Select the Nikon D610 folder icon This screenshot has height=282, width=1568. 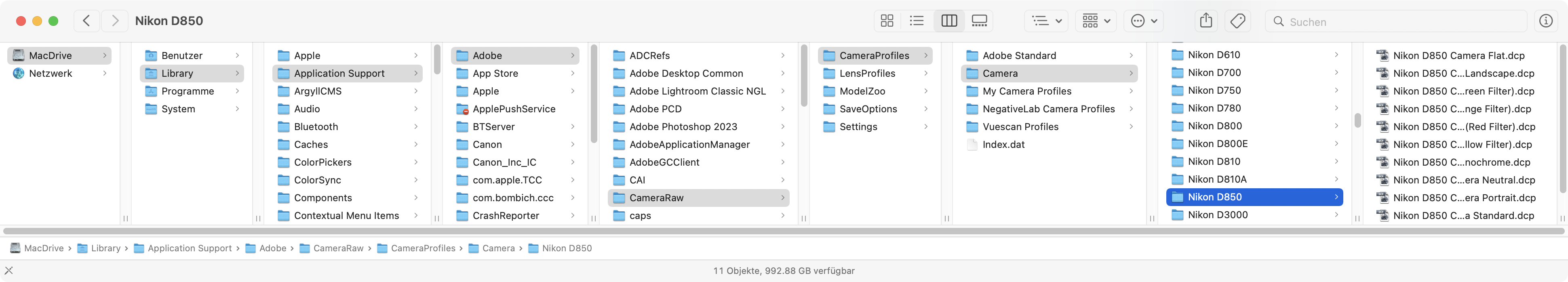pos(1178,55)
